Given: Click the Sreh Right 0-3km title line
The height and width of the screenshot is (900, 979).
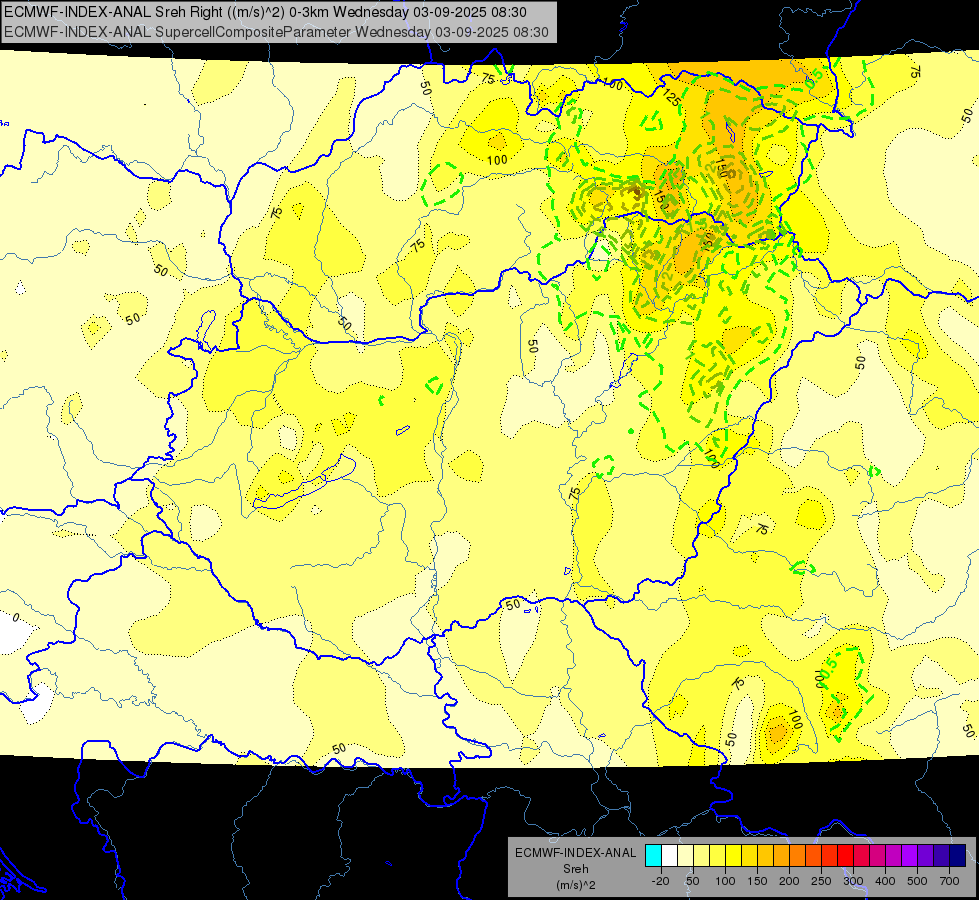Looking at the screenshot, I should (x=265, y=12).
